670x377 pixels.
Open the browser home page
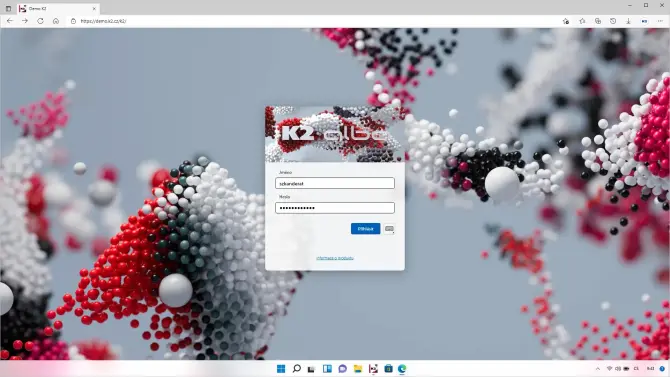point(56,21)
